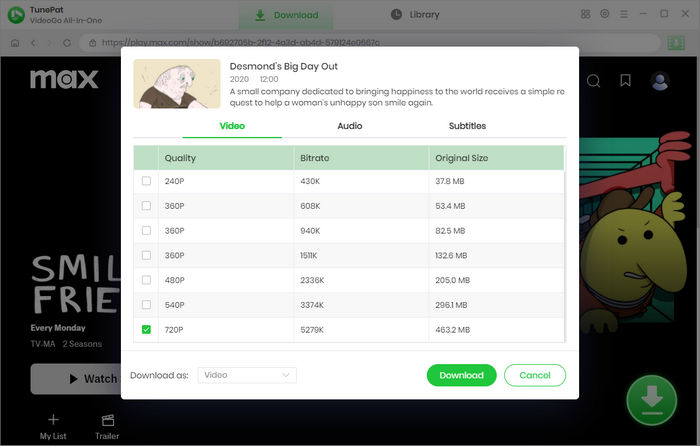Switch to the Audio tab
700x446 pixels.
(350, 126)
